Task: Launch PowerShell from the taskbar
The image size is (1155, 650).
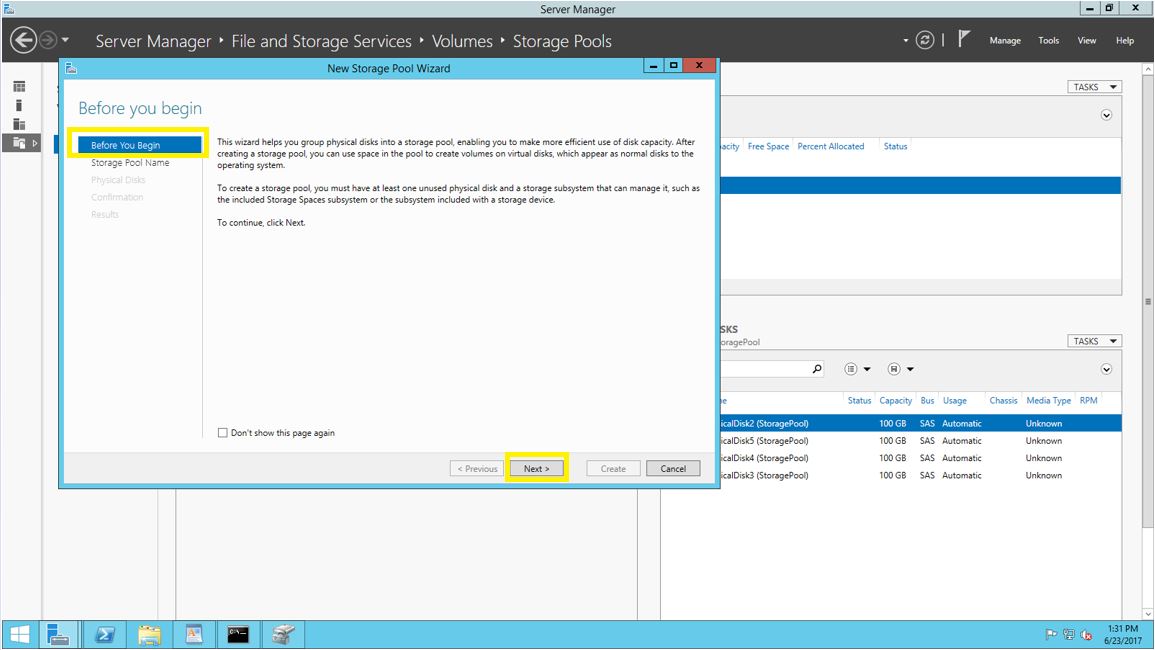Action: click(104, 634)
